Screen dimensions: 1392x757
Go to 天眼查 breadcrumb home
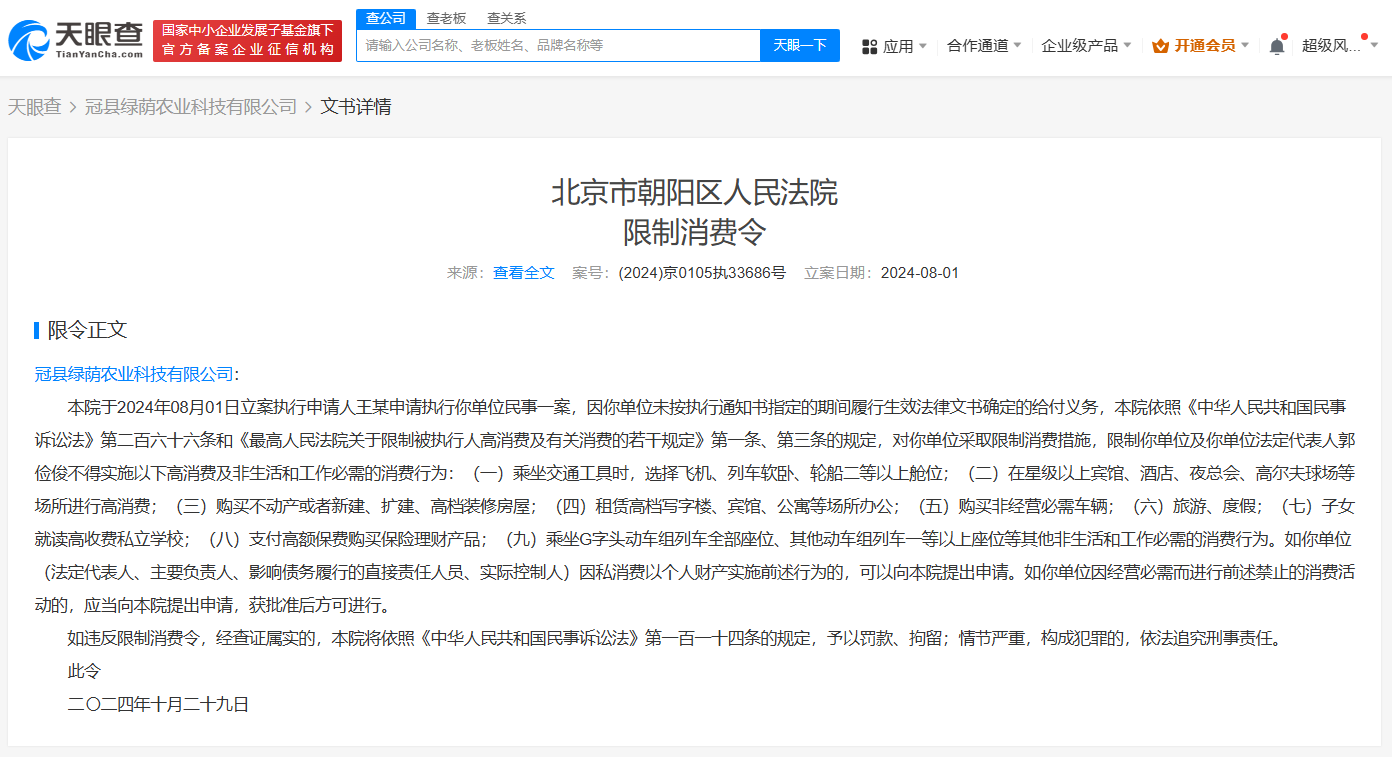(x=35, y=107)
